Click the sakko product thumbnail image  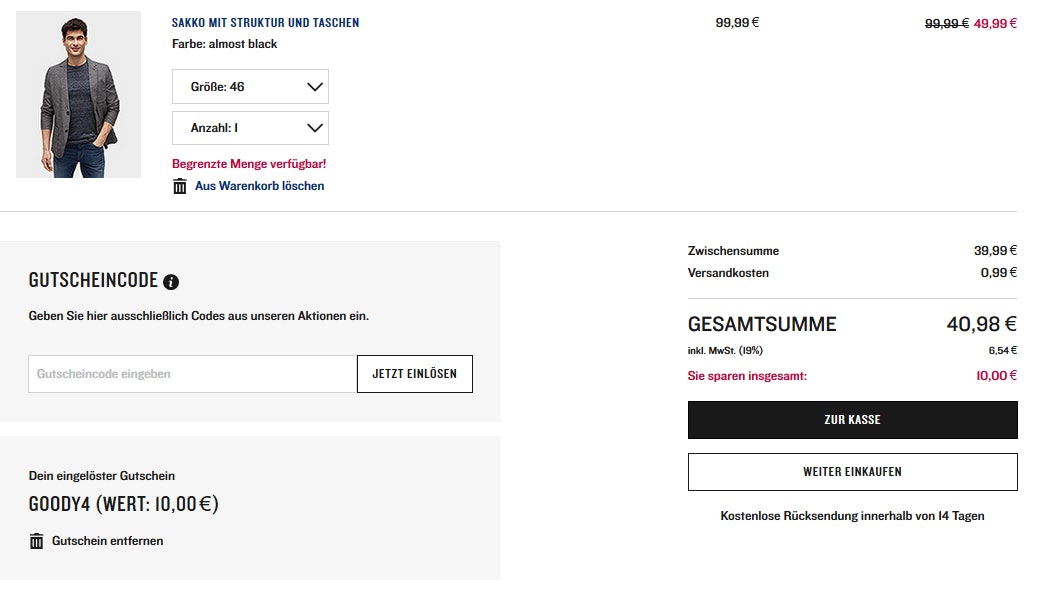[x=78, y=94]
